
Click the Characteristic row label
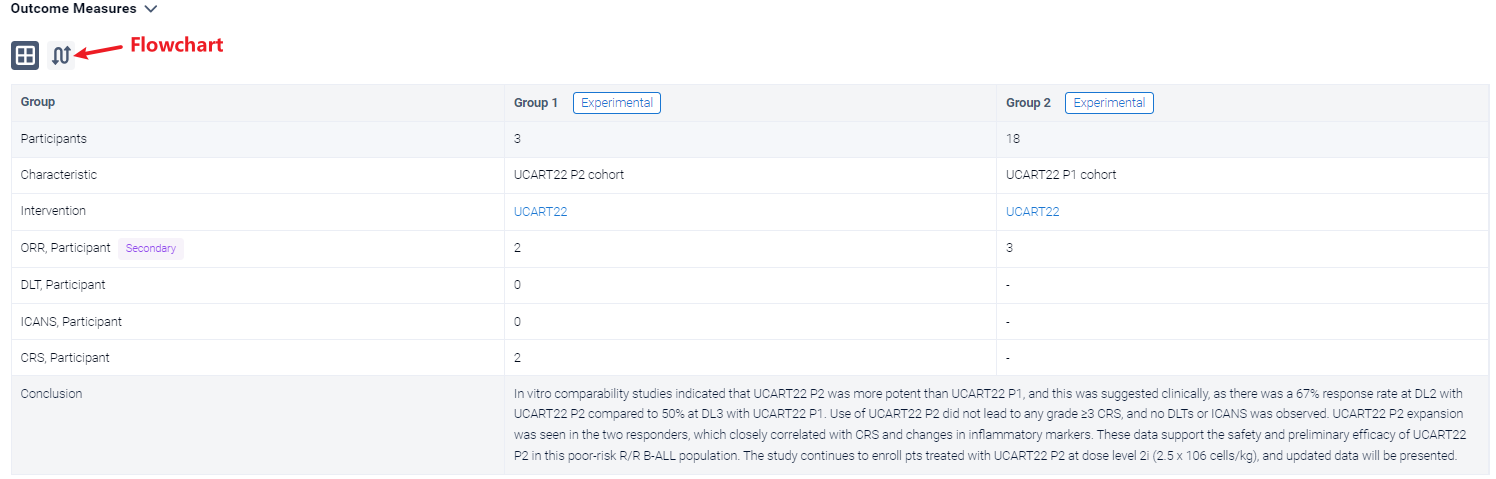tap(59, 175)
